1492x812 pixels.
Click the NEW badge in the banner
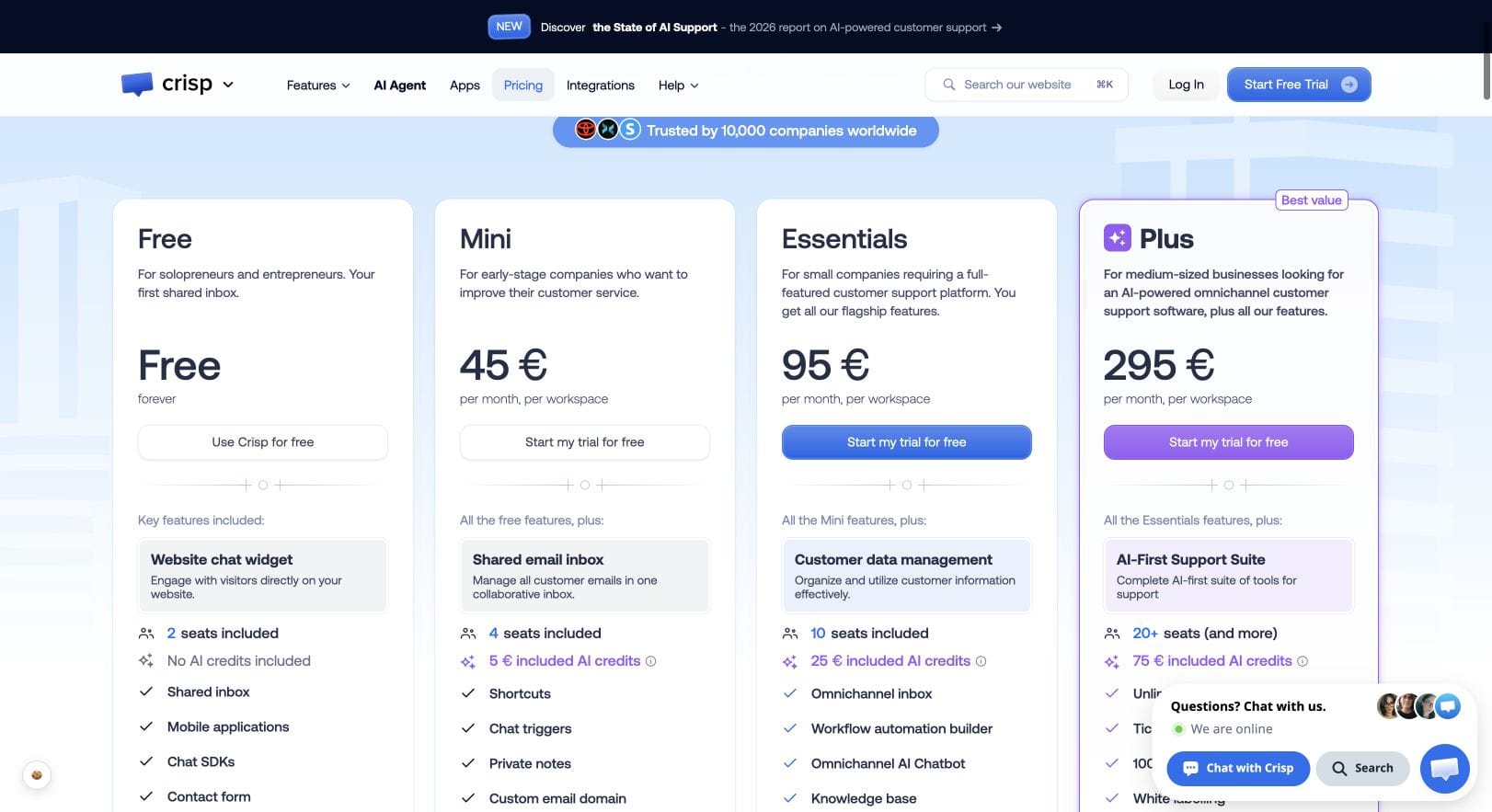point(509,27)
